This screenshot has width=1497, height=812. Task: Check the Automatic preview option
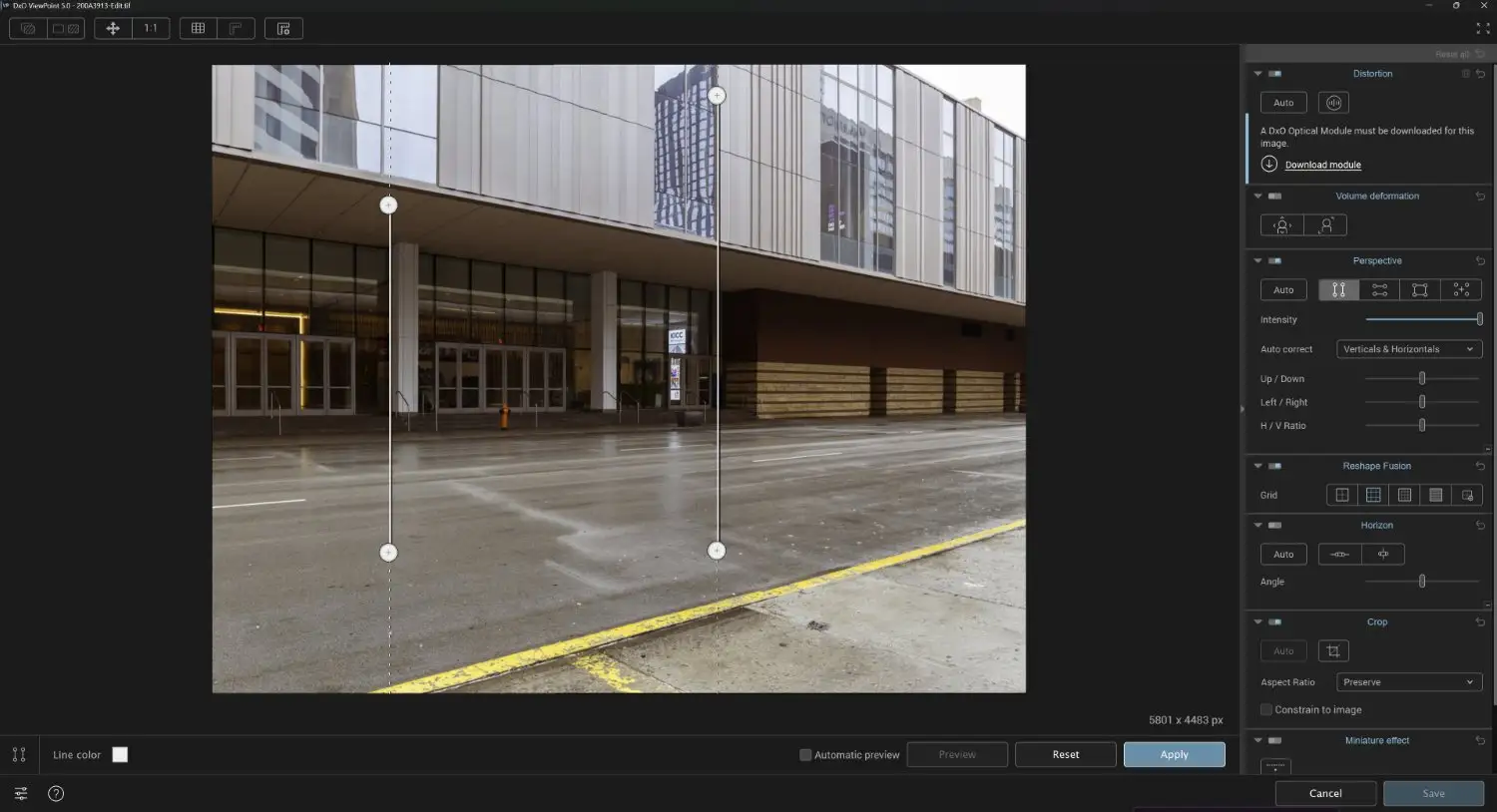click(804, 755)
